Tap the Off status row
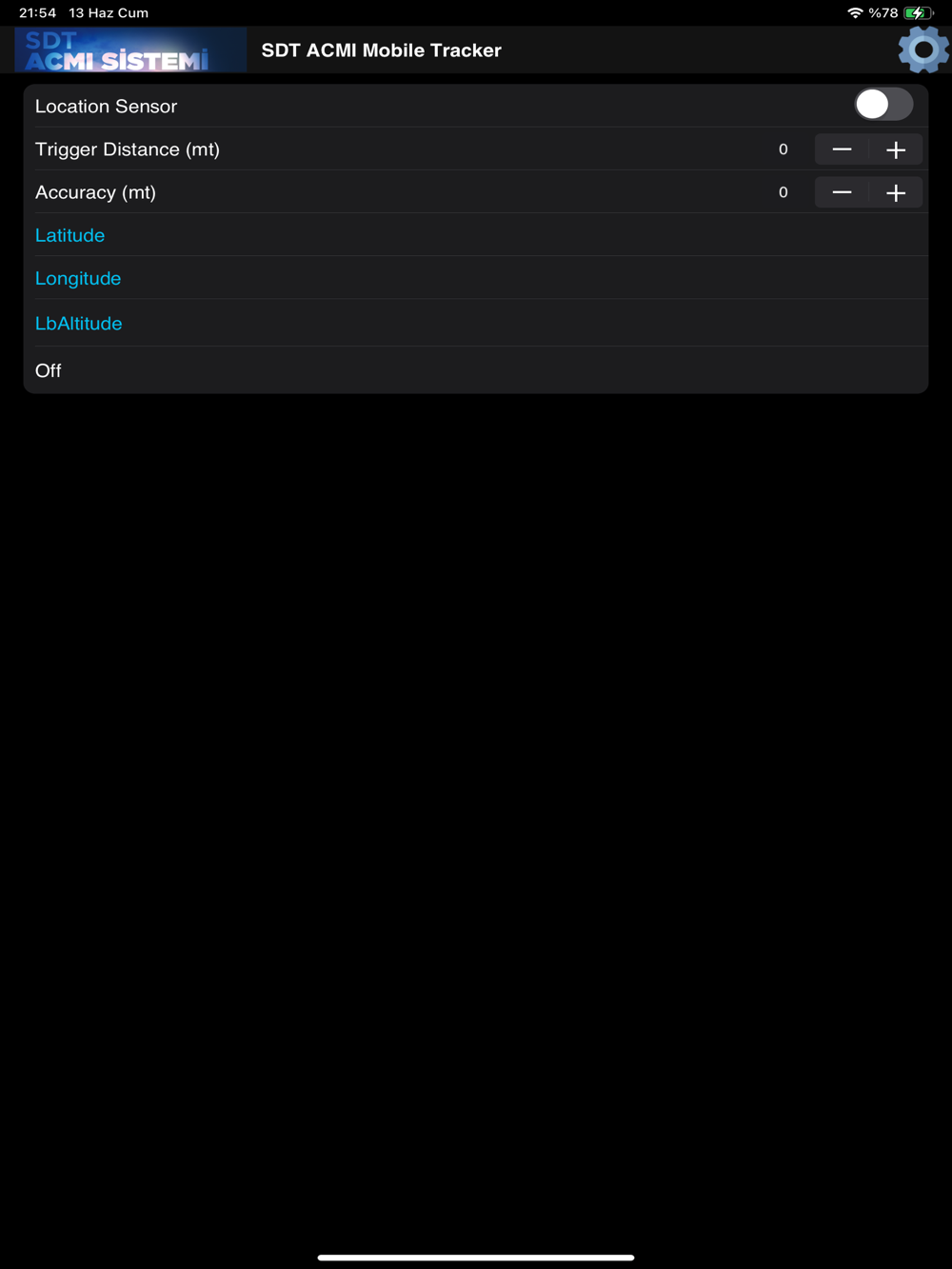The width and height of the screenshot is (952, 1269). pyautogui.click(x=476, y=370)
